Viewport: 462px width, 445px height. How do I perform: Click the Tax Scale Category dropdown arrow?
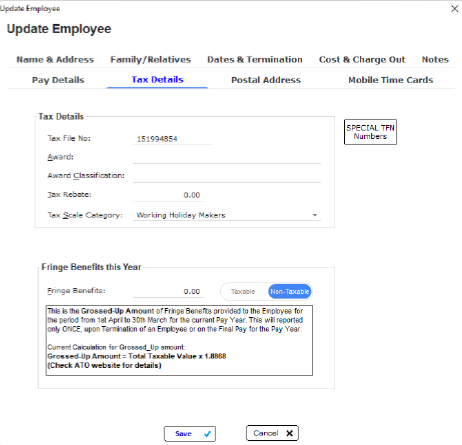(314, 215)
